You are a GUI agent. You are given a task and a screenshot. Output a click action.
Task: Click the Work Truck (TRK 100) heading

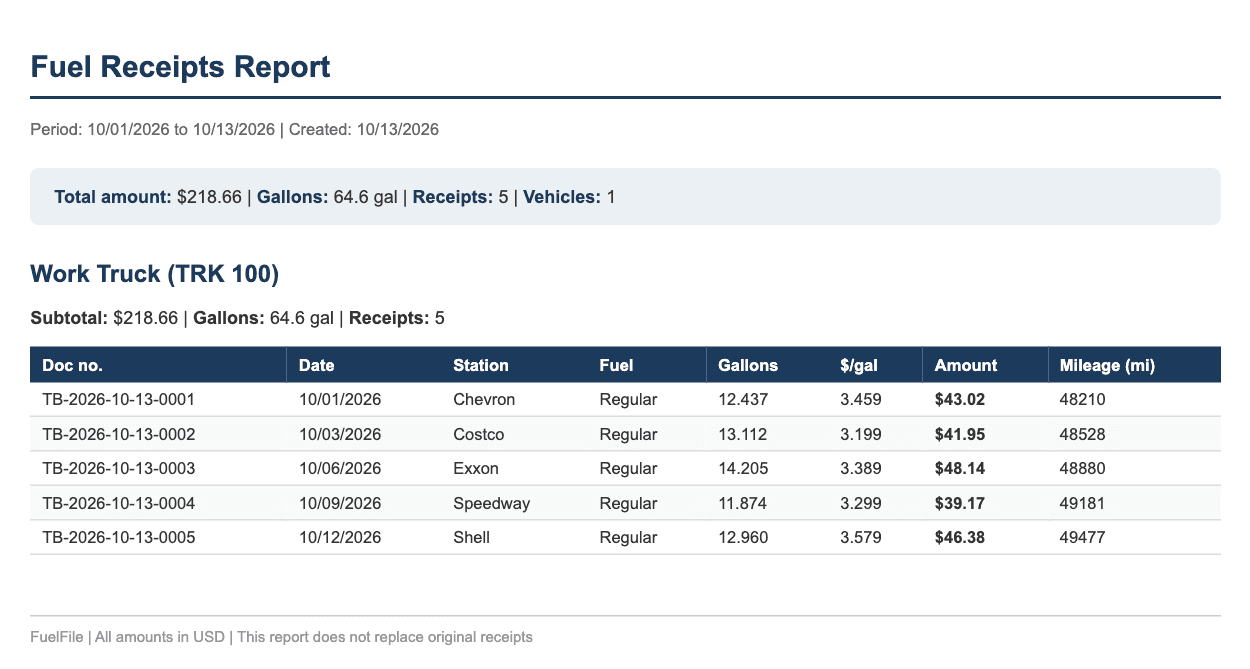(154, 274)
